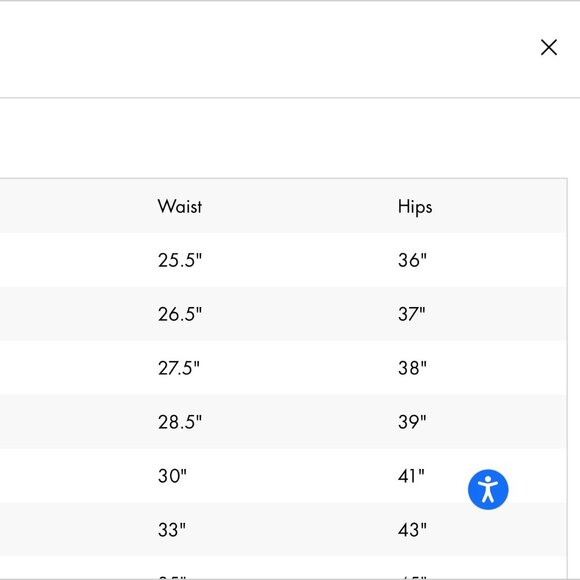Viewport: 580px width, 580px height.
Task: Select the 36" hips measurement
Action: (x=412, y=260)
